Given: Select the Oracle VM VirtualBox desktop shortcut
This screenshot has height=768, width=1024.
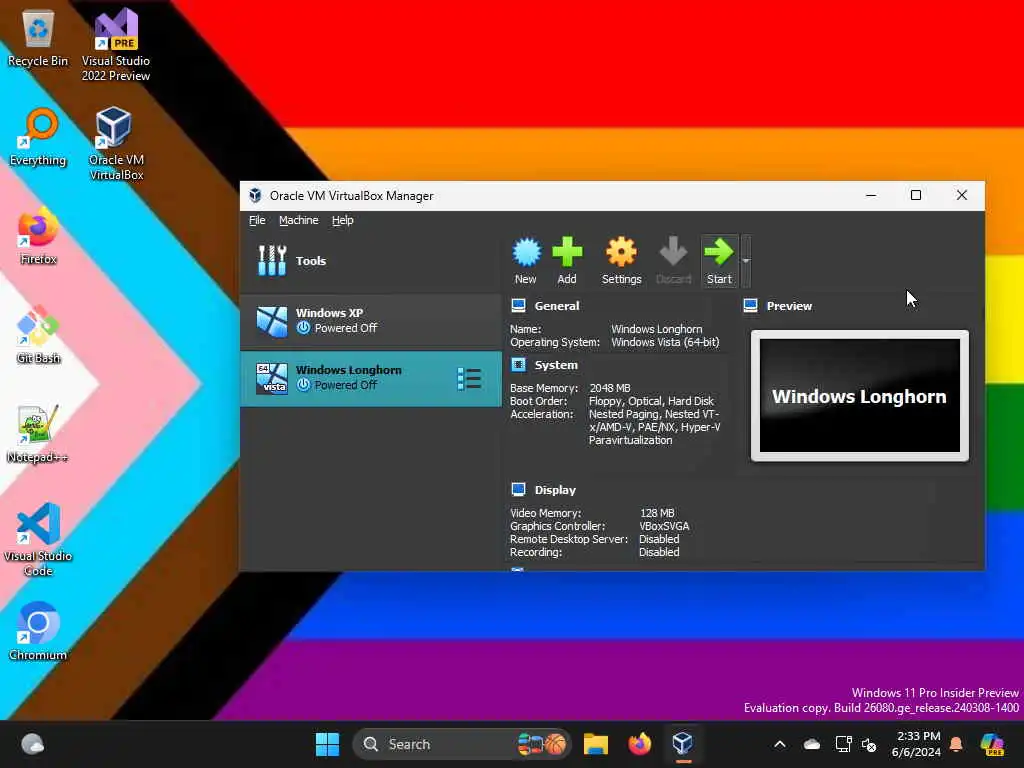Looking at the screenshot, I should [116, 144].
